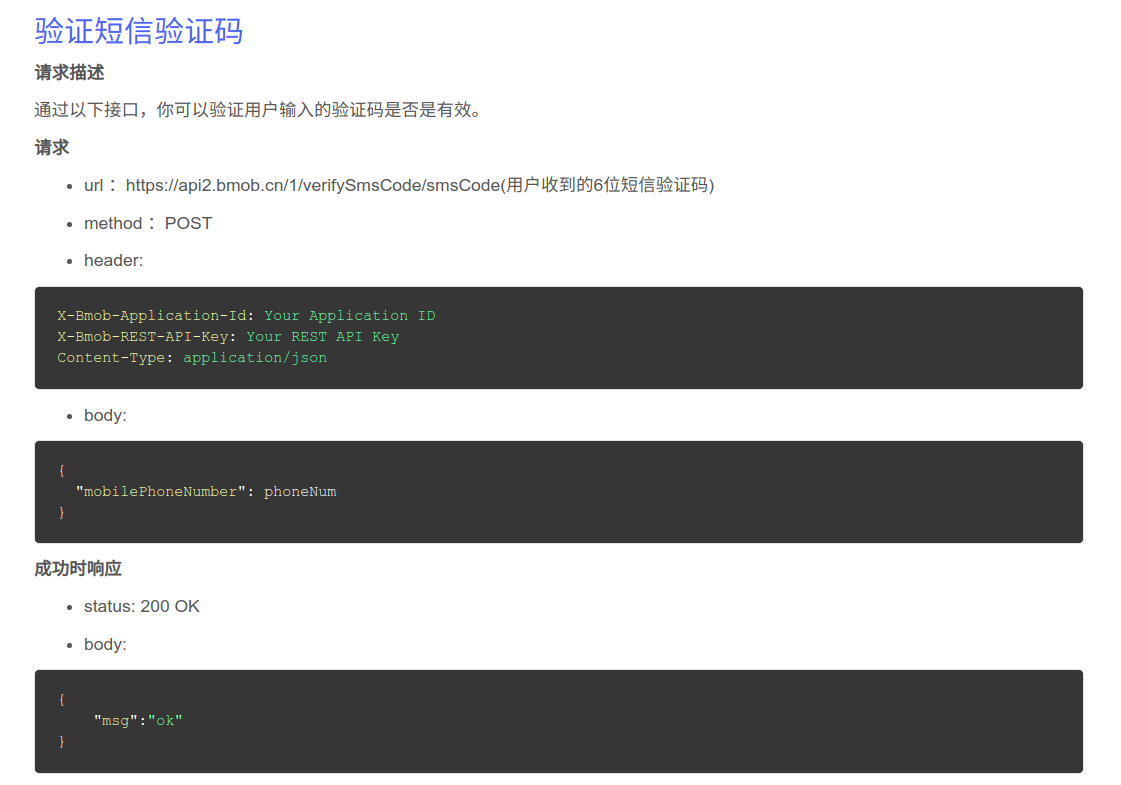
Task: Click the phoneNum value in code
Action: [x=300, y=491]
